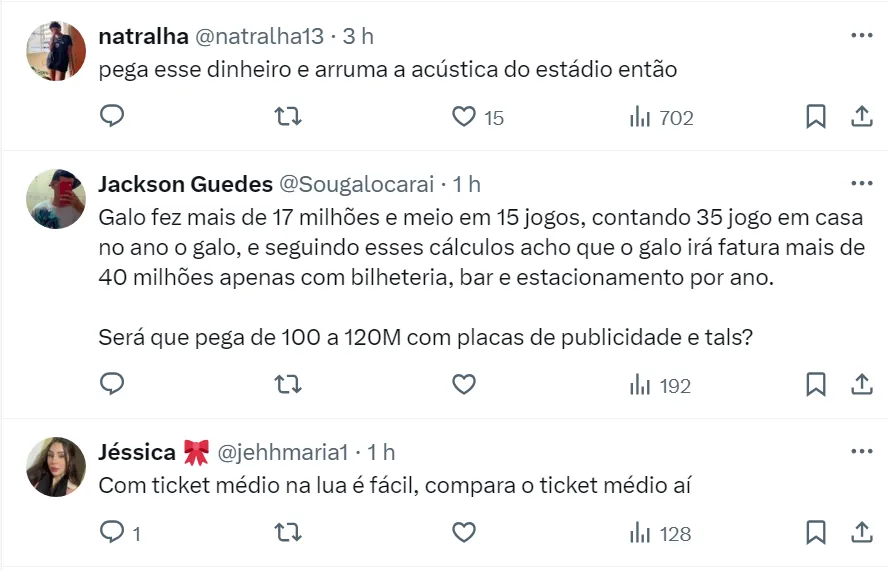Open natralha's profile avatar
The height and width of the screenshot is (571, 888).
point(56,51)
